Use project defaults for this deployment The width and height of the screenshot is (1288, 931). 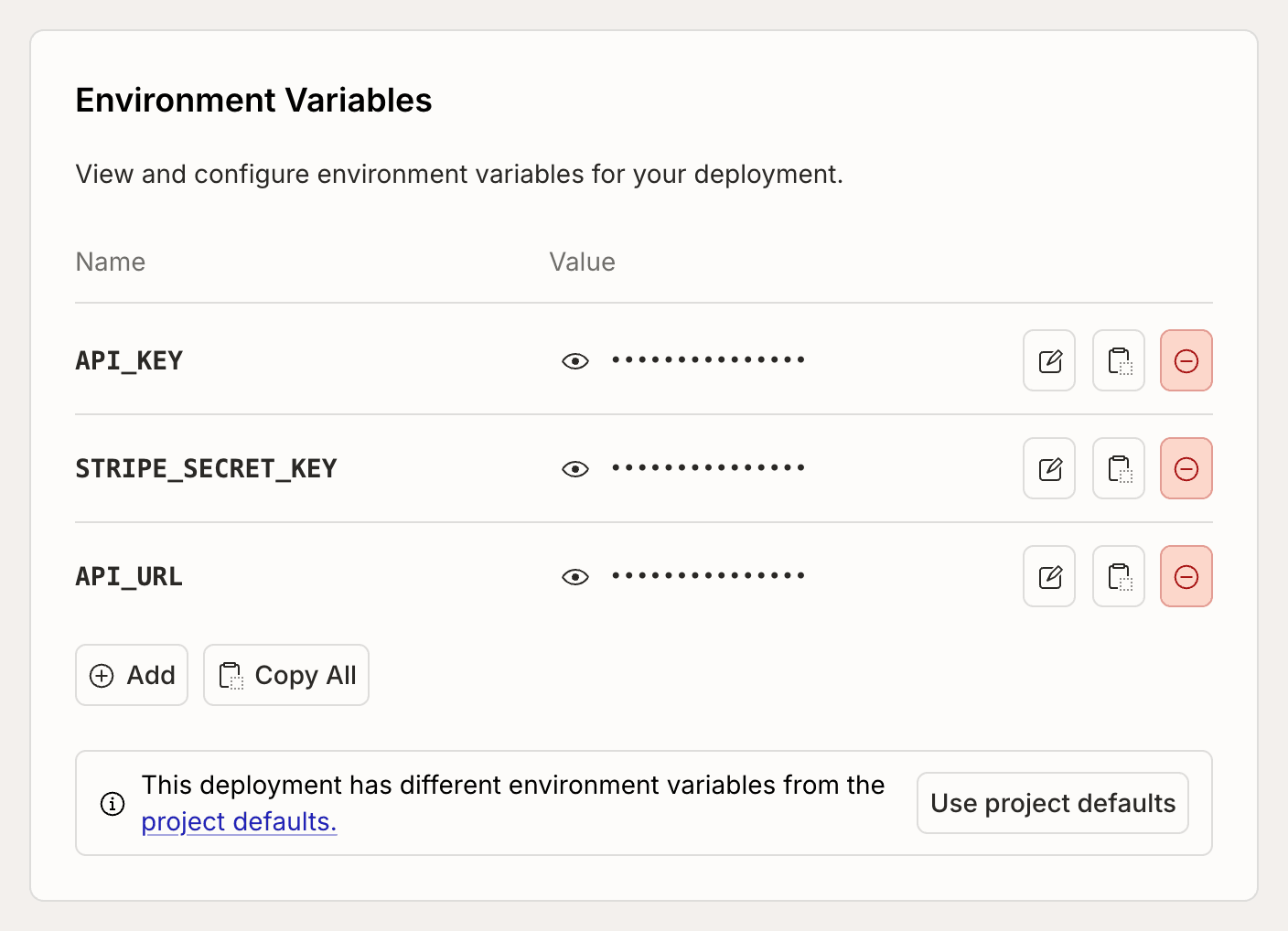coord(1053,803)
